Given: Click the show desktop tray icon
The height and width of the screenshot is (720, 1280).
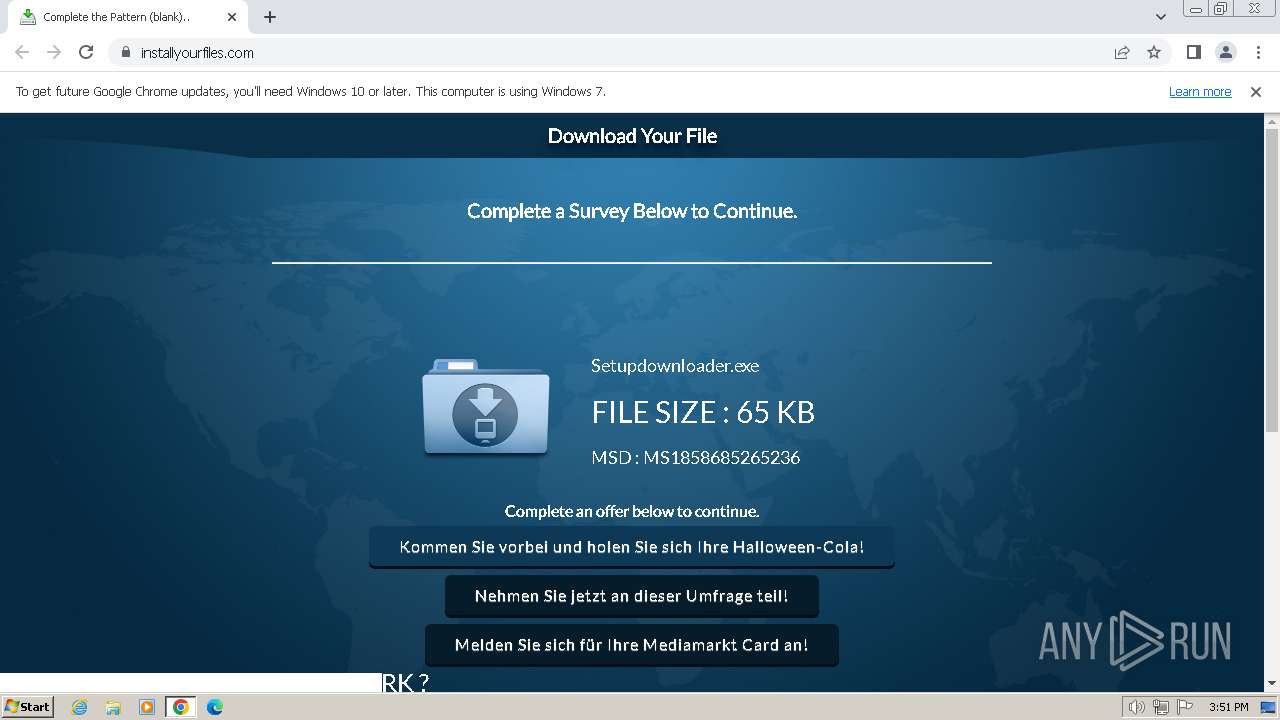Looking at the screenshot, I should (1268, 707).
